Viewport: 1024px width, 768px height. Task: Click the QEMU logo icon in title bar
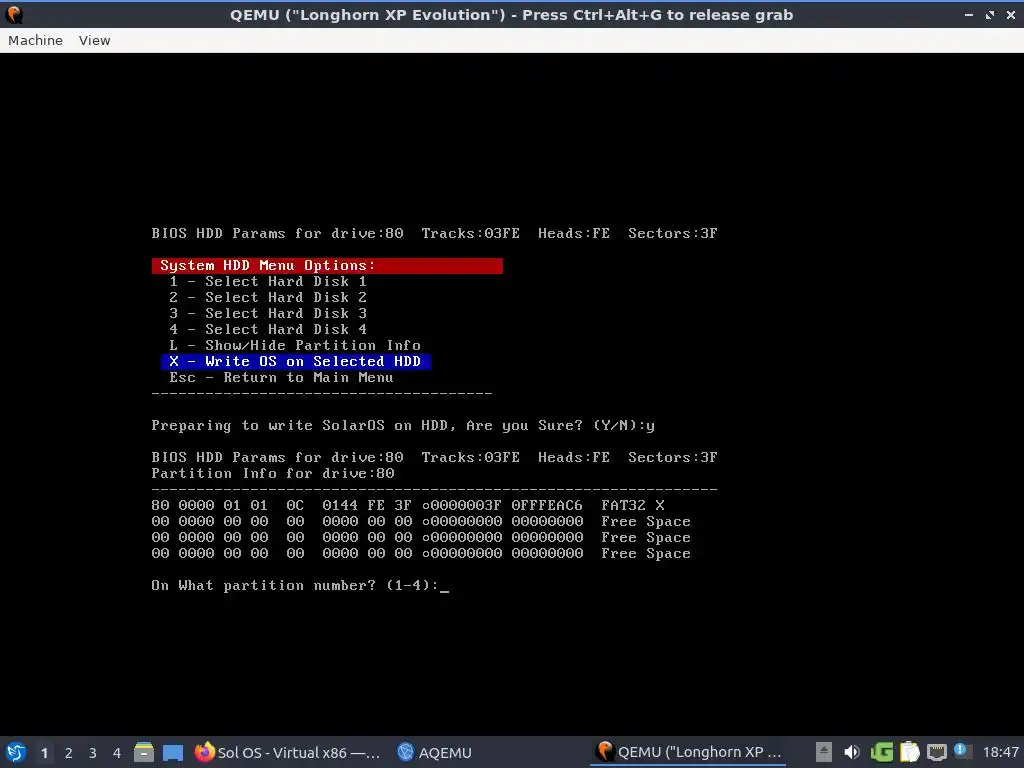tap(14, 14)
